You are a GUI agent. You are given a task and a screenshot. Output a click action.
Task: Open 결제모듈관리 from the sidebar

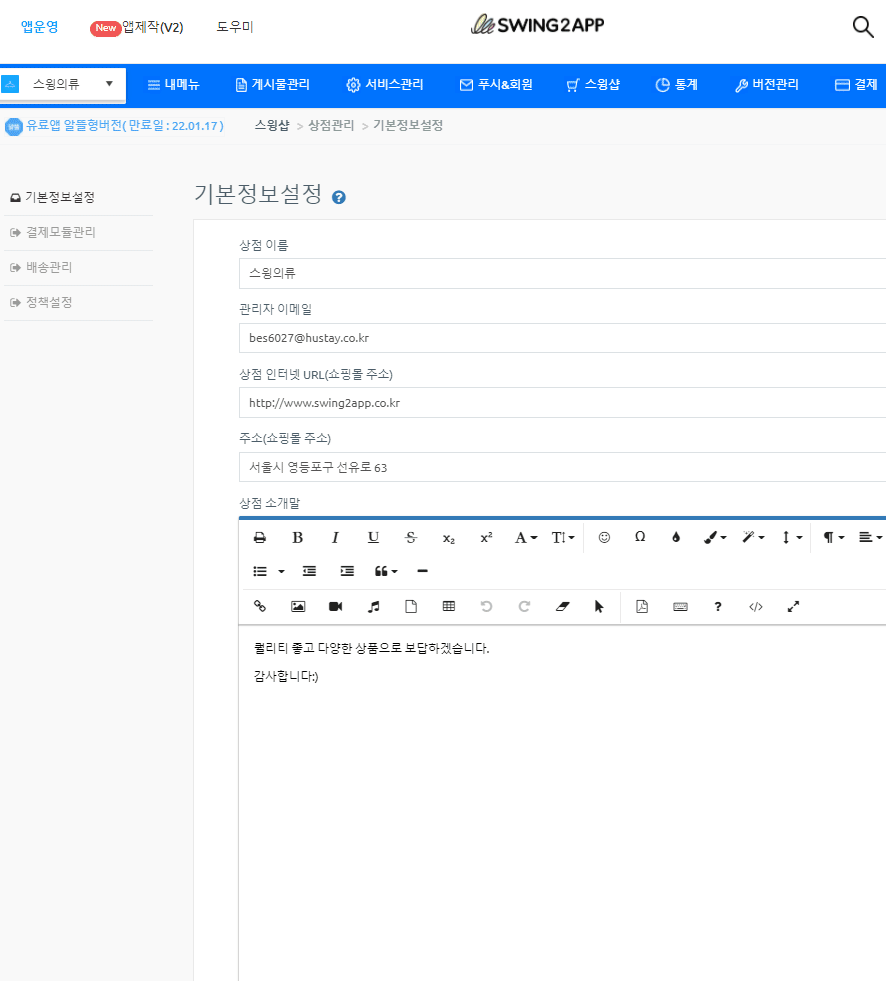tap(60, 233)
